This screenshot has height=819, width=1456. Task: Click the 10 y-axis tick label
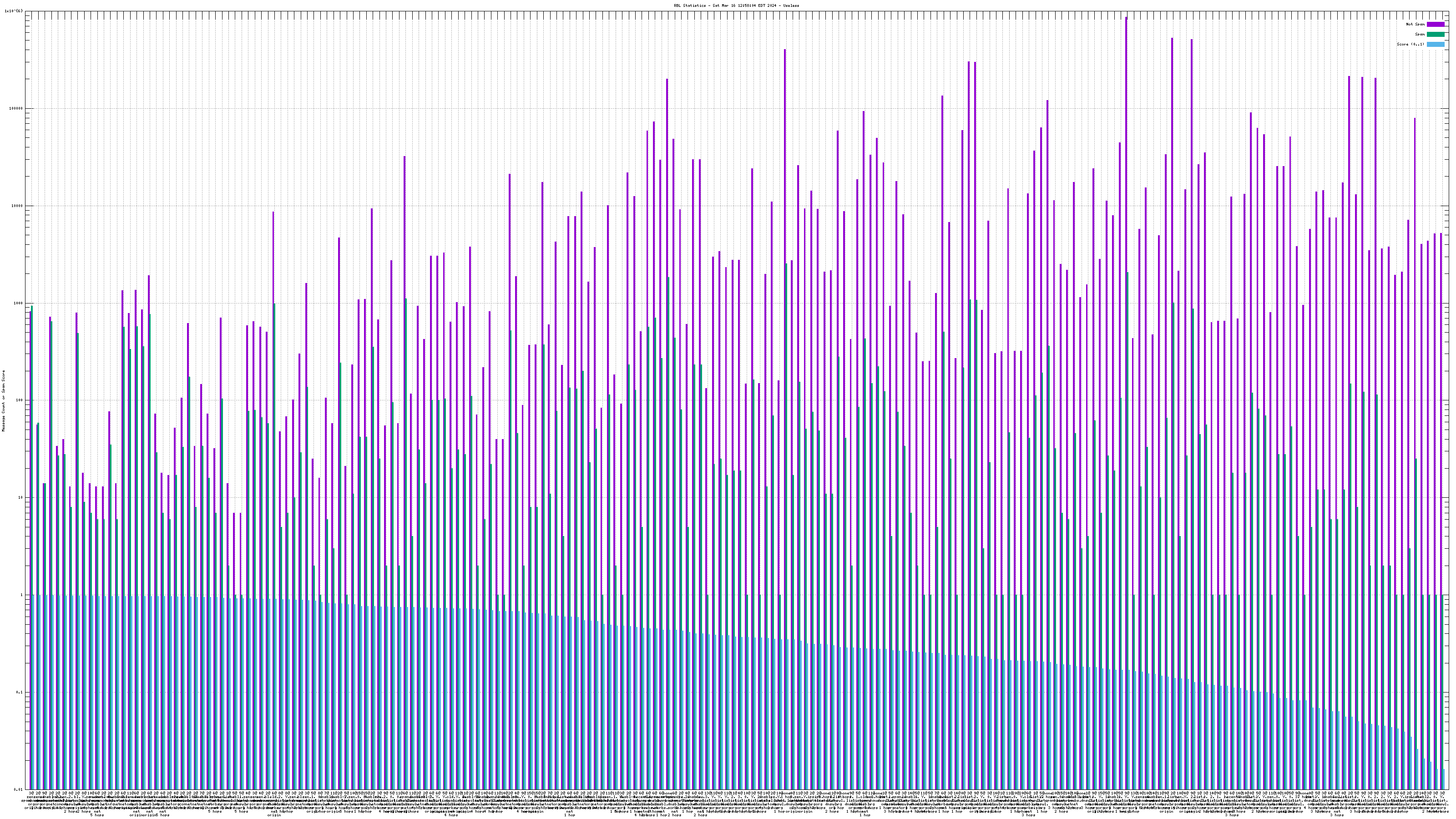(x=21, y=497)
